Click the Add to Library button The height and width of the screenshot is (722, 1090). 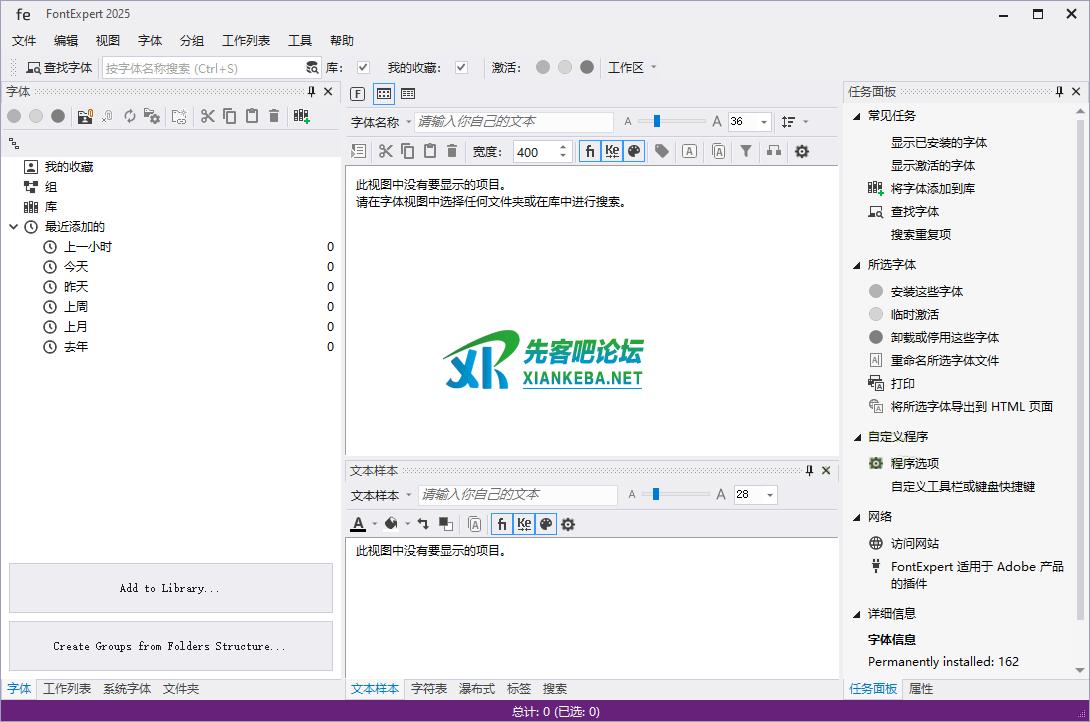click(170, 588)
